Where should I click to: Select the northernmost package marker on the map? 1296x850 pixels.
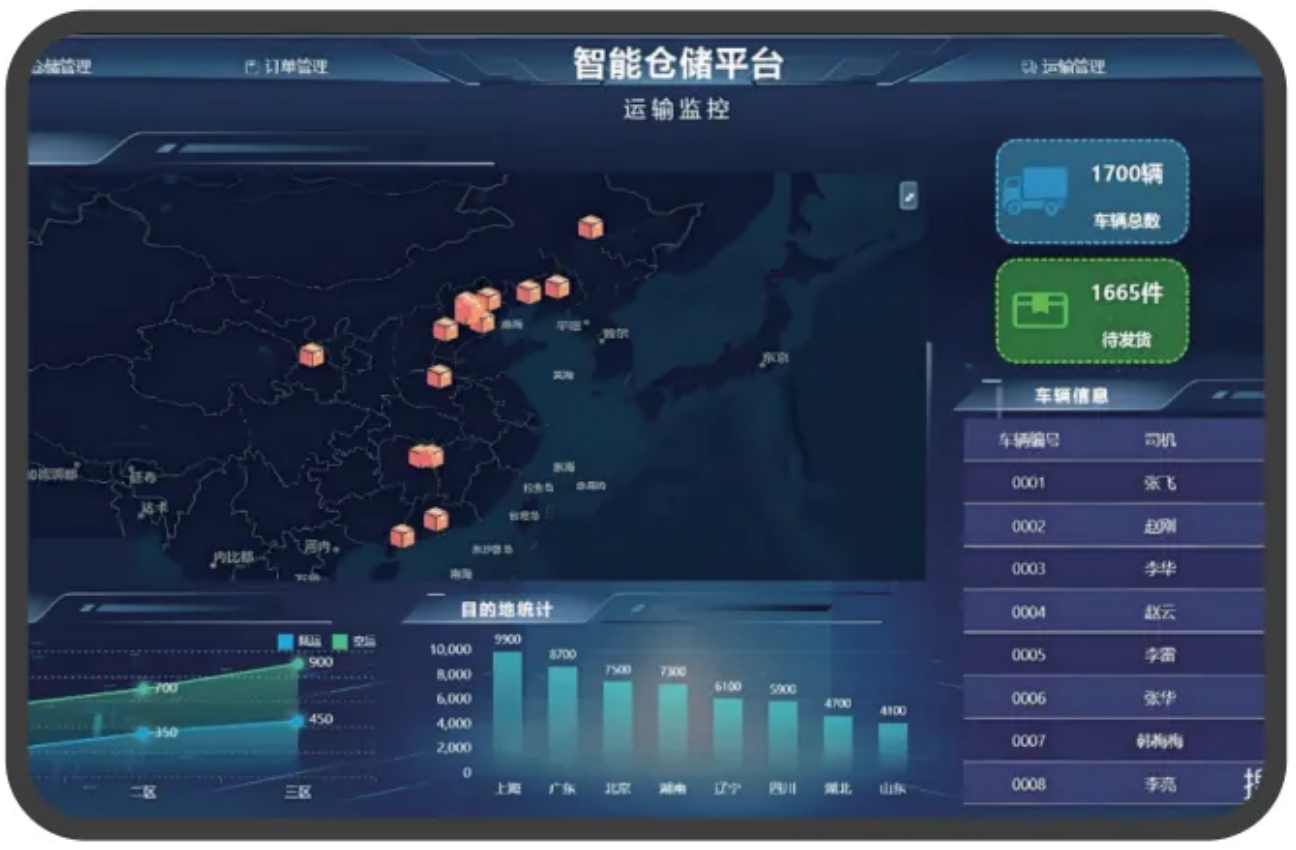(x=590, y=227)
